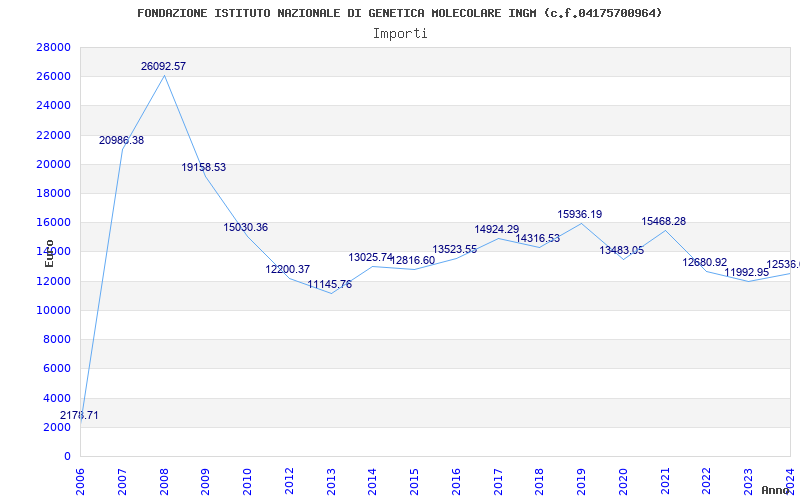Click the x-axis year 2013
The image size is (800, 500).
tap(331, 482)
